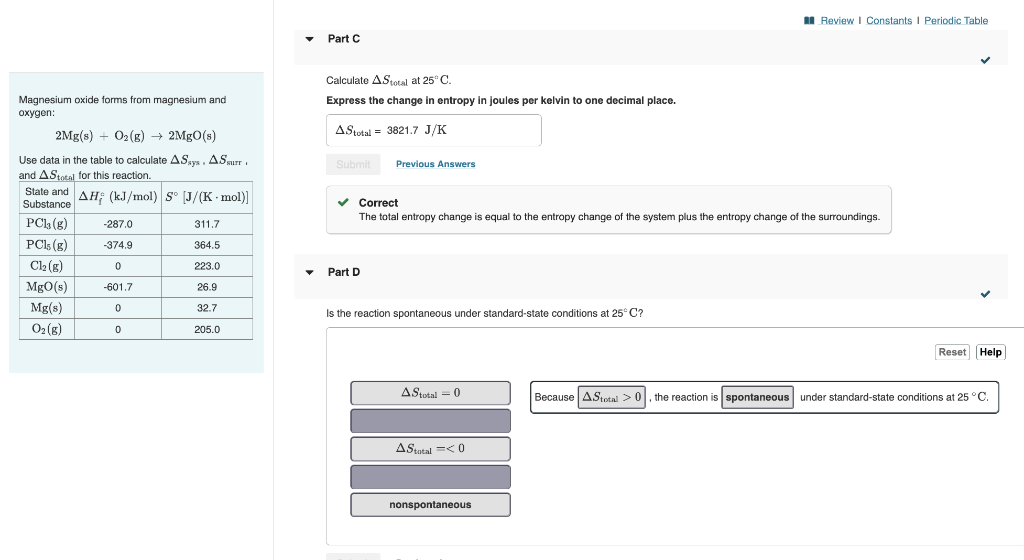Click the PCl3(g) table row label
Image resolution: width=1024 pixels, height=560 pixels.
(46, 224)
